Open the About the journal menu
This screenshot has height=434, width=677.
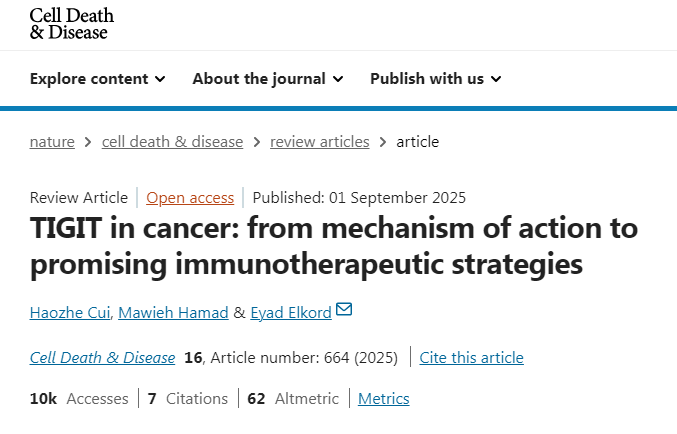pyautogui.click(x=259, y=79)
